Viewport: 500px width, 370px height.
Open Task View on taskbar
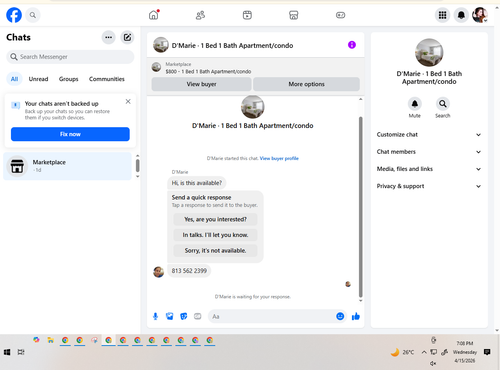coord(21,352)
